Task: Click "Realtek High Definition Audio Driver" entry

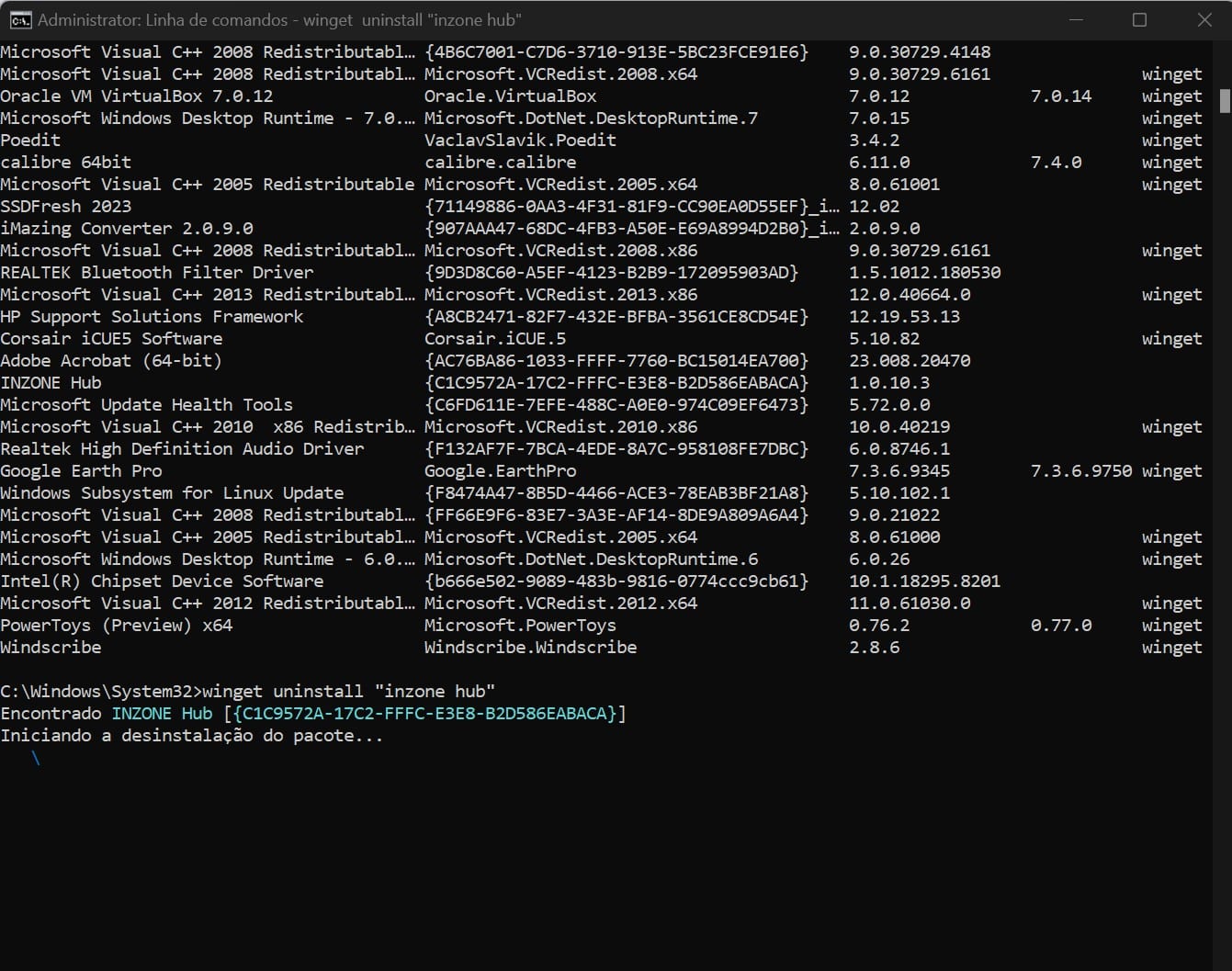Action: 182,448
